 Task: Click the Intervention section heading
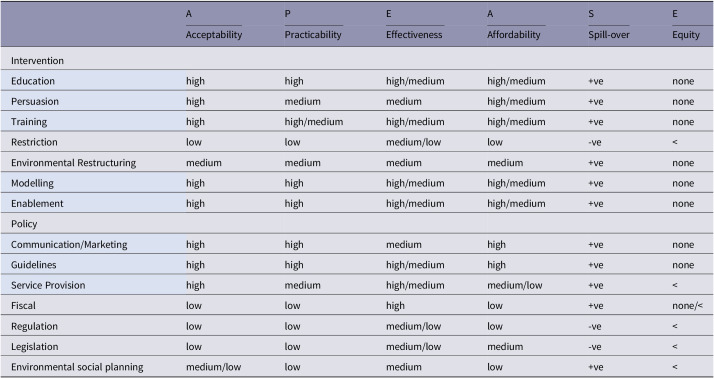point(37,61)
